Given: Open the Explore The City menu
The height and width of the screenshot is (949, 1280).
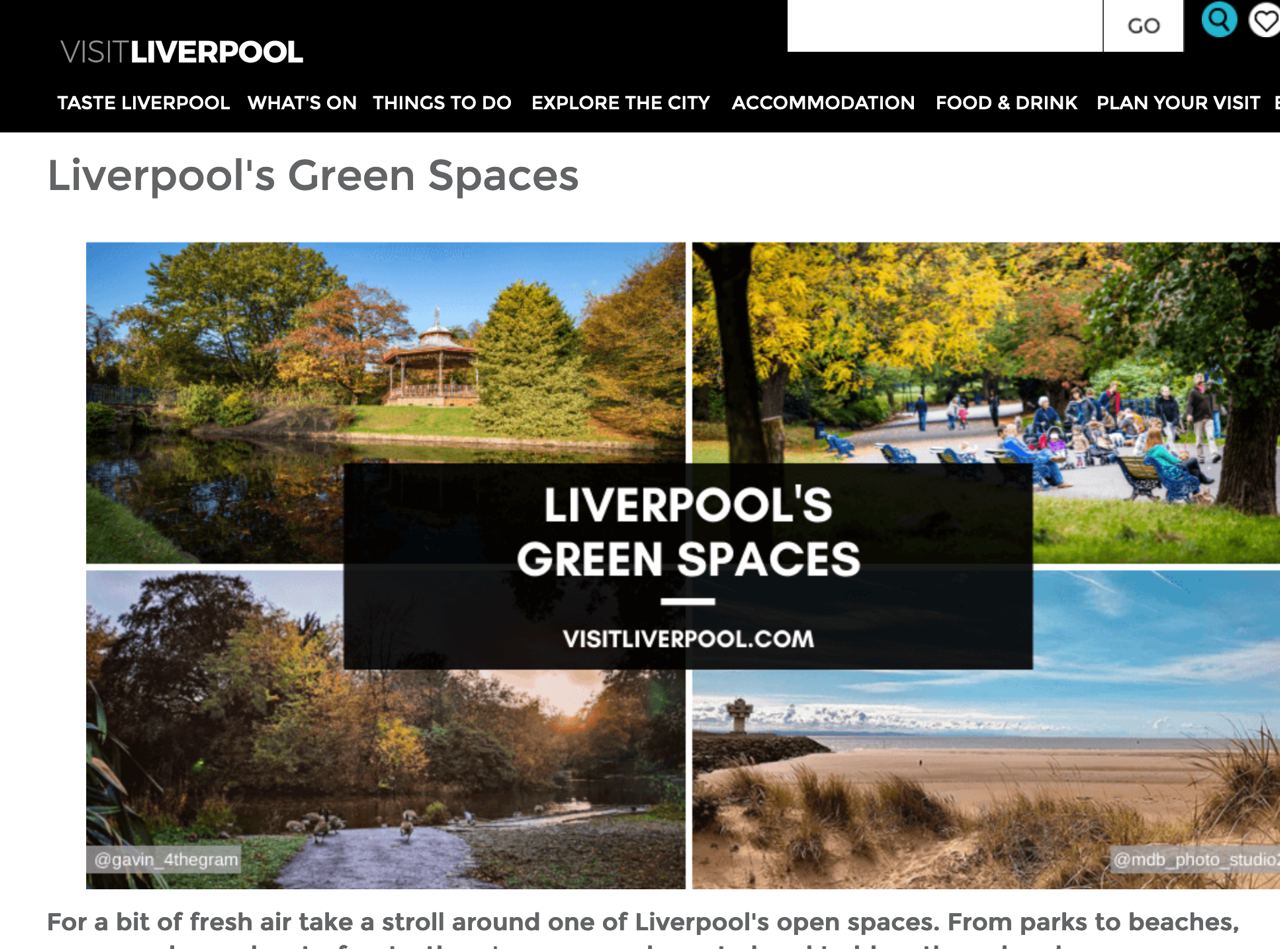Looking at the screenshot, I should pos(620,102).
